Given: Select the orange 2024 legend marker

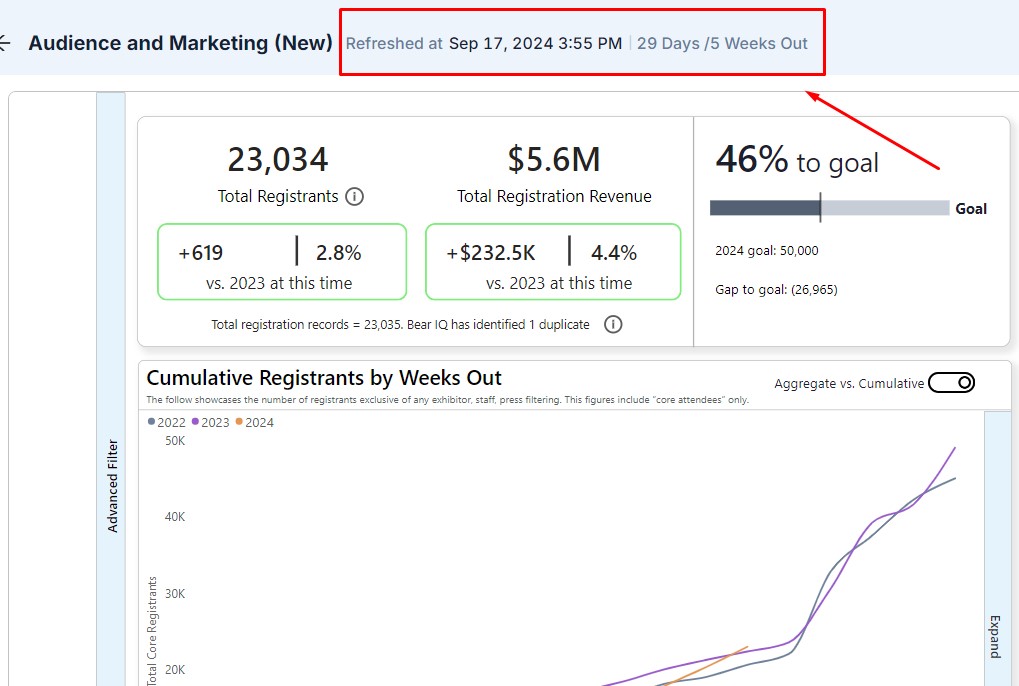Looking at the screenshot, I should [240, 422].
